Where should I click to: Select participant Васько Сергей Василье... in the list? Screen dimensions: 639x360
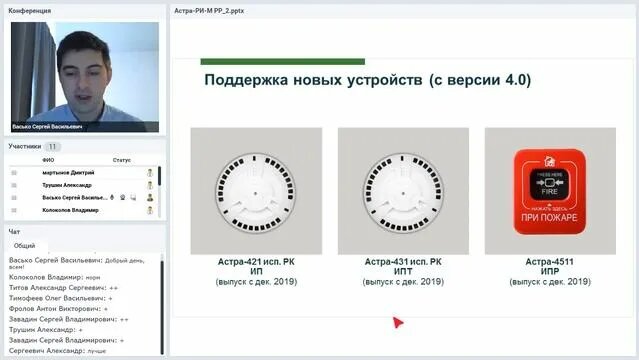(75, 198)
